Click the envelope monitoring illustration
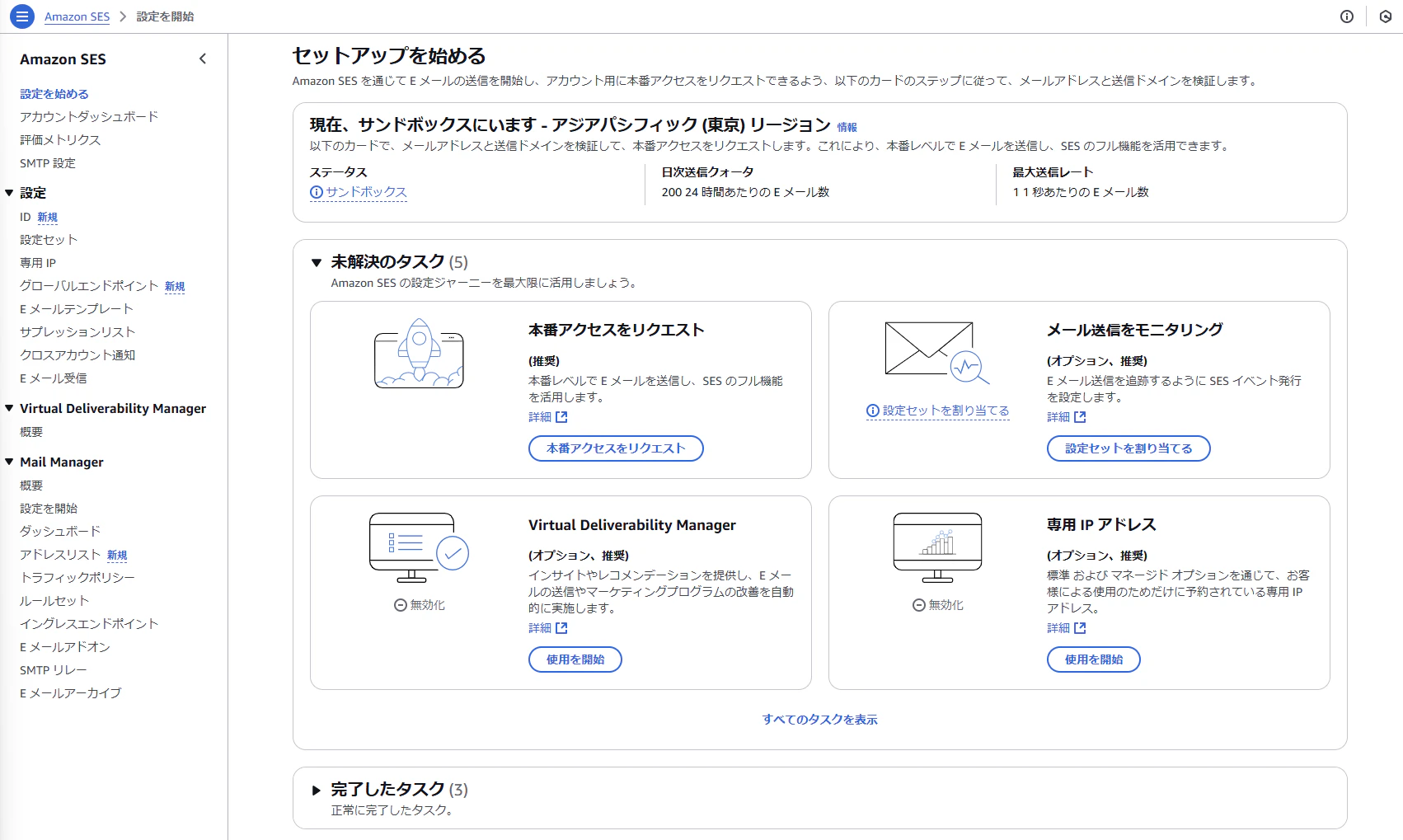The height and width of the screenshot is (840, 1403). (937, 353)
